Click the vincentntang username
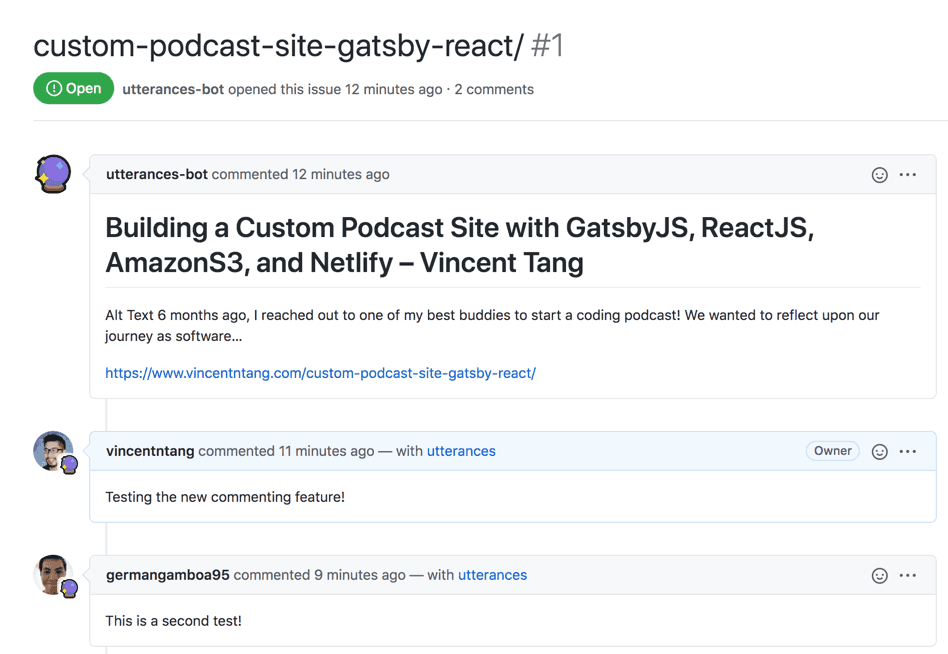Image resolution: width=948 pixels, height=654 pixels. (x=150, y=451)
